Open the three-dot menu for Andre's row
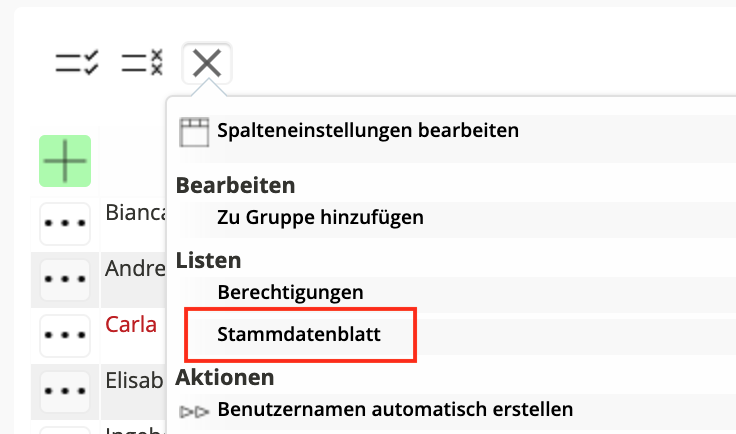Image resolution: width=736 pixels, height=434 pixels. (x=65, y=279)
